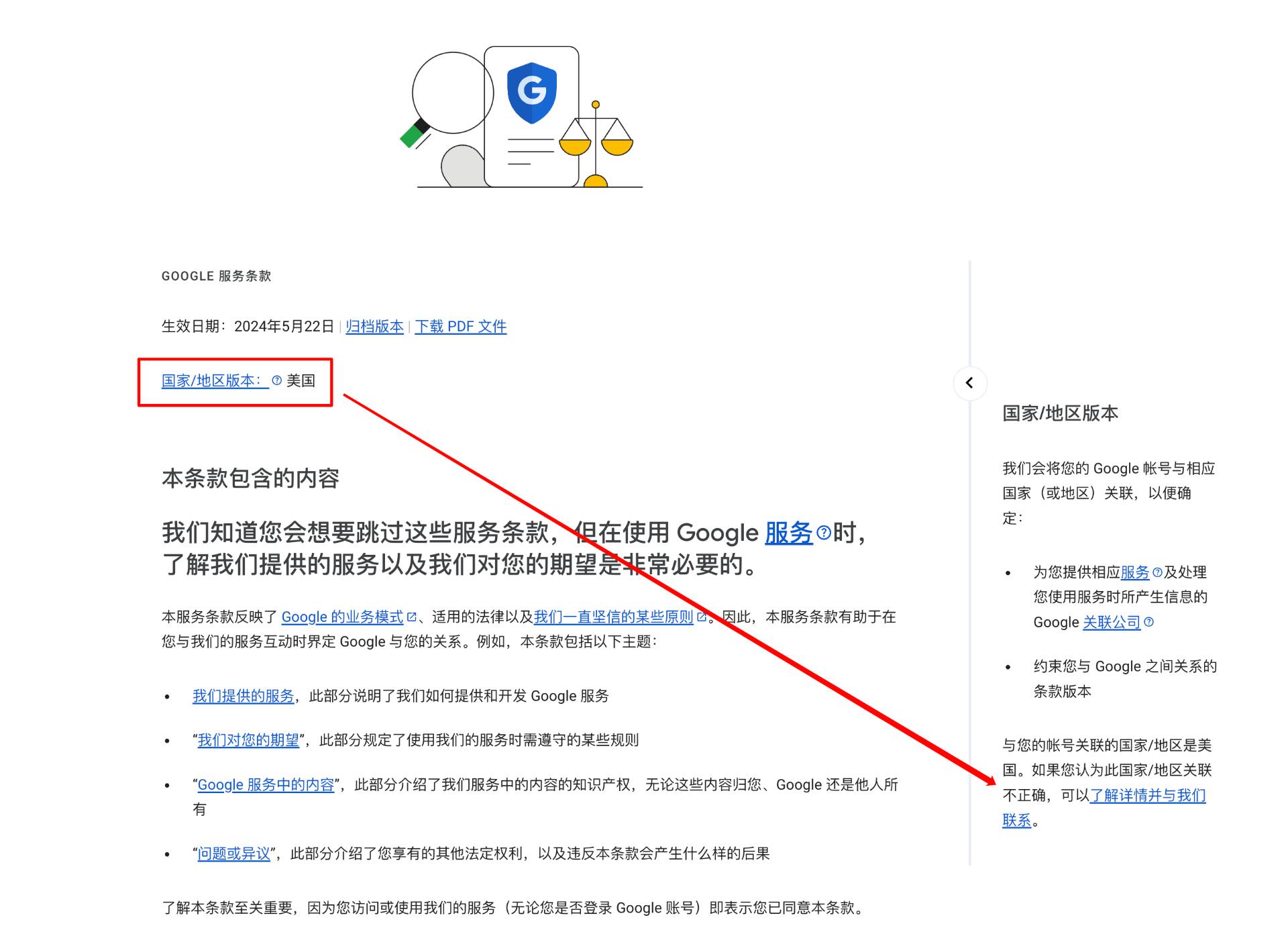Click the 美国 country value text
1288x938 pixels.
(301, 381)
